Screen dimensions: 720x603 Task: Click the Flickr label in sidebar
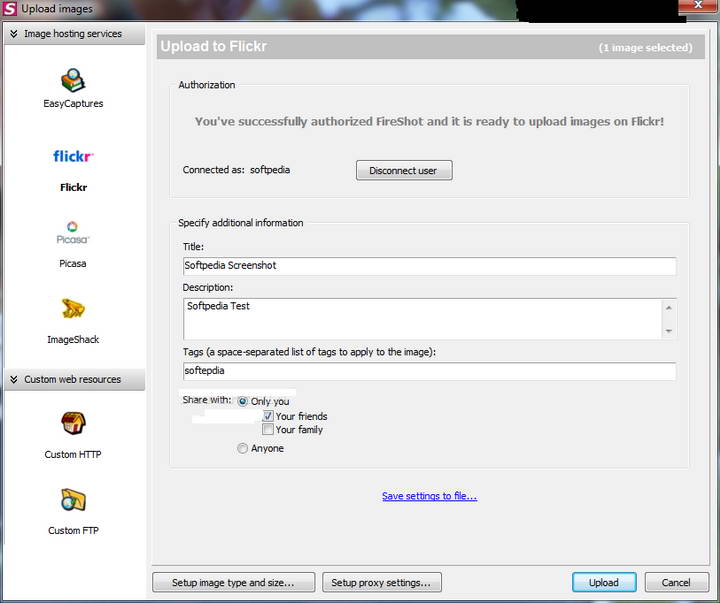73,187
